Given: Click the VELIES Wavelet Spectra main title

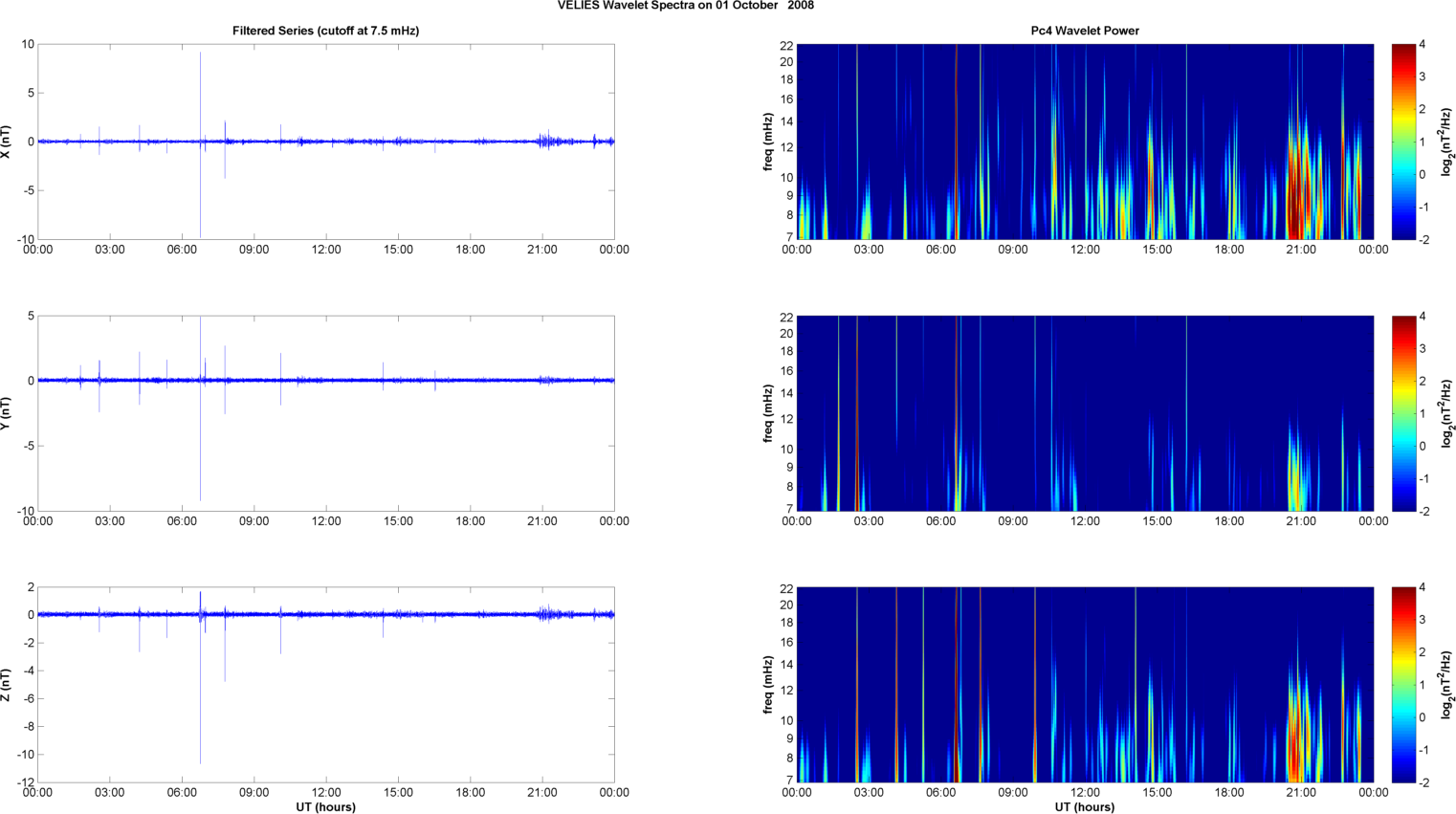Looking at the screenshot, I should (x=686, y=6).
